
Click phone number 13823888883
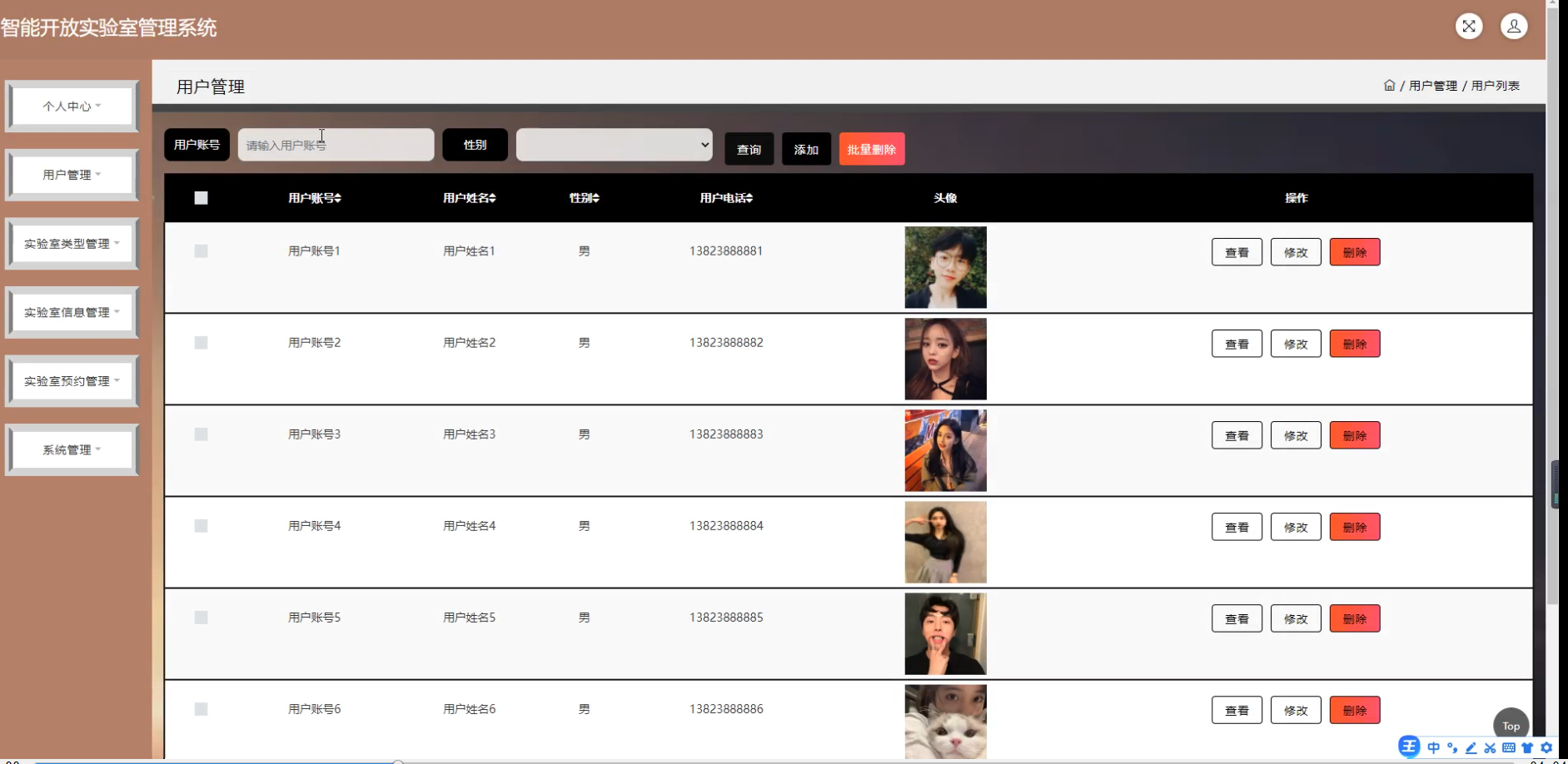[726, 434]
